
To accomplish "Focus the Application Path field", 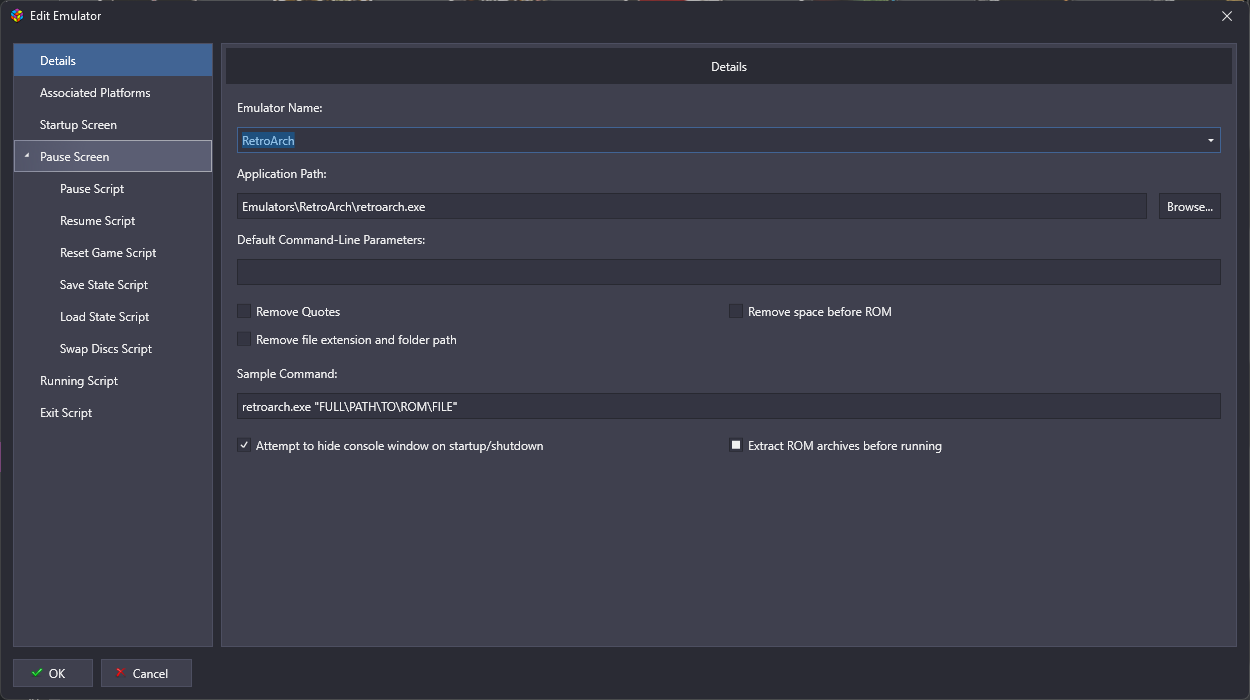I will 692,207.
